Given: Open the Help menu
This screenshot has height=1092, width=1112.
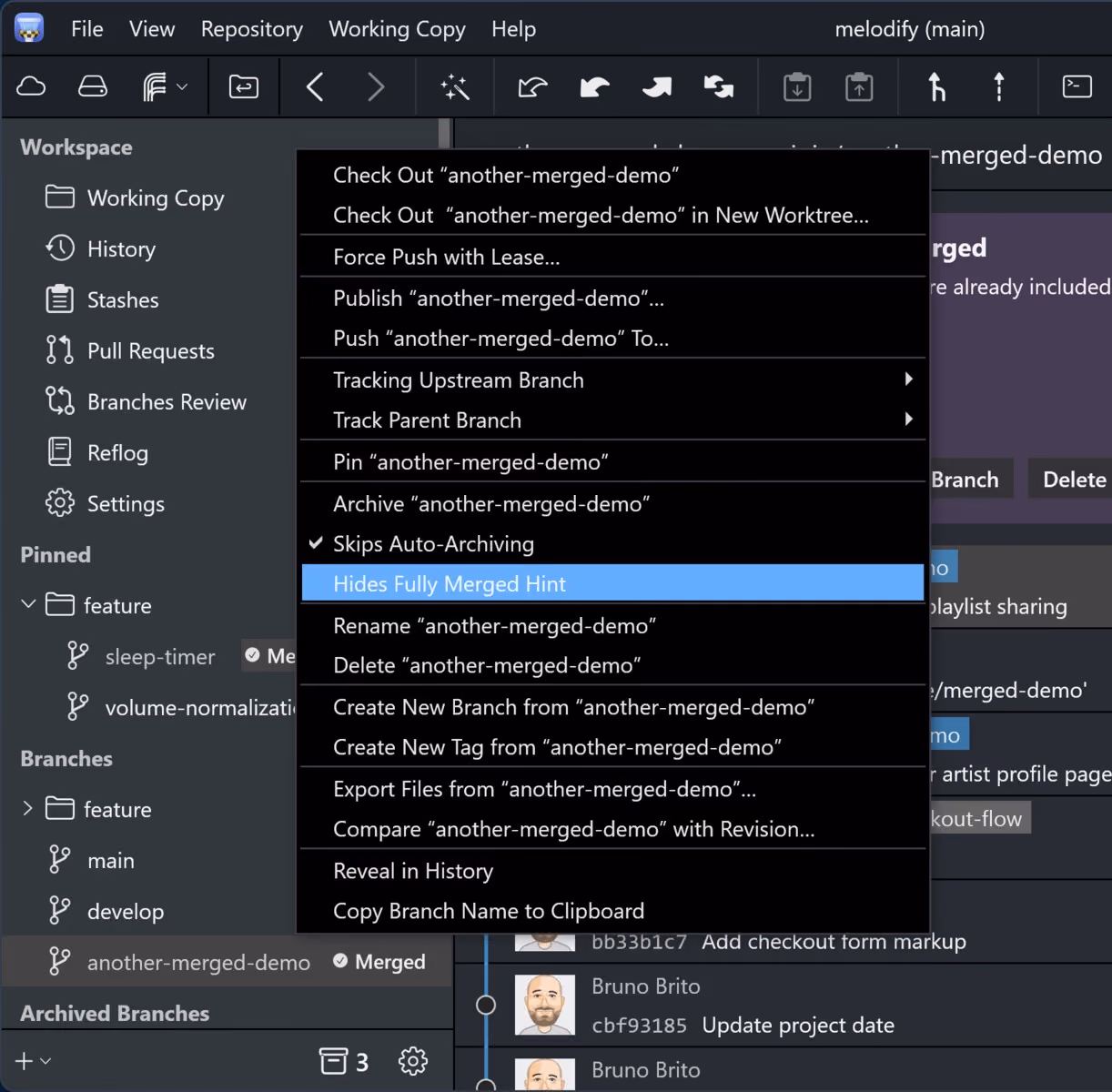Looking at the screenshot, I should [x=513, y=29].
